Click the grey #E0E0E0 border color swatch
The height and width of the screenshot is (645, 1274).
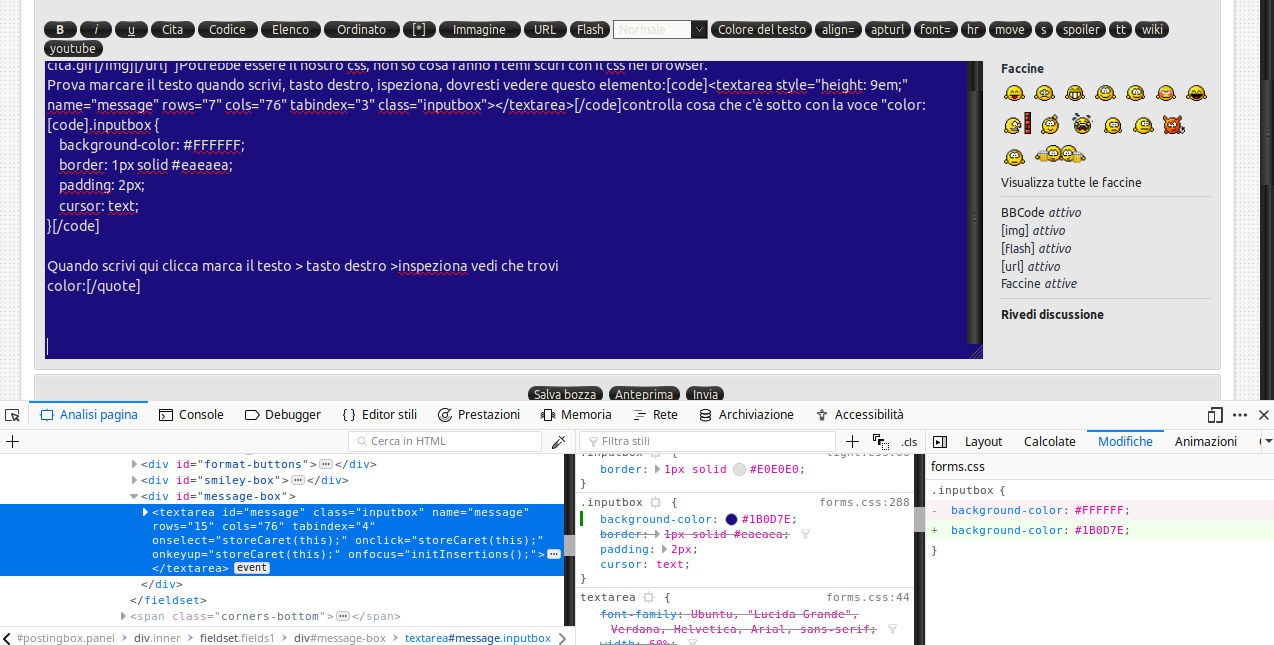[739, 469]
